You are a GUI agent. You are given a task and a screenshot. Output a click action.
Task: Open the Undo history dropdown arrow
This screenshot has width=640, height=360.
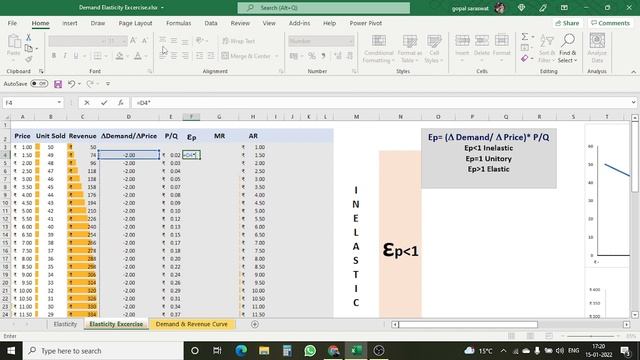coord(79,84)
